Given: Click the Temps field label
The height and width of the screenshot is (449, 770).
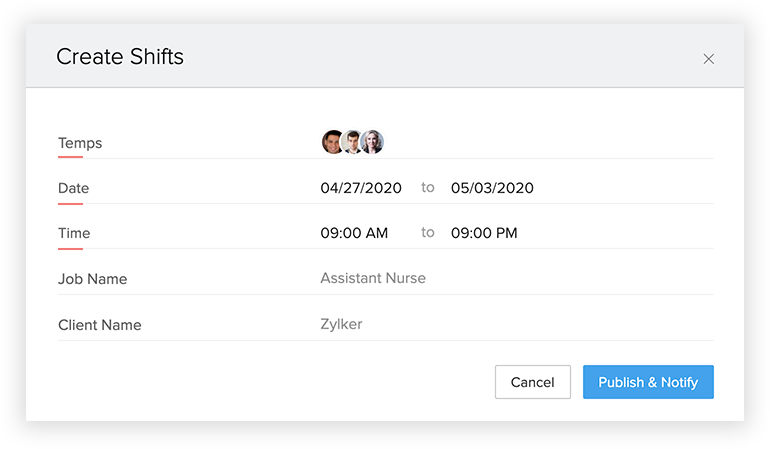Looking at the screenshot, I should tap(80, 143).
